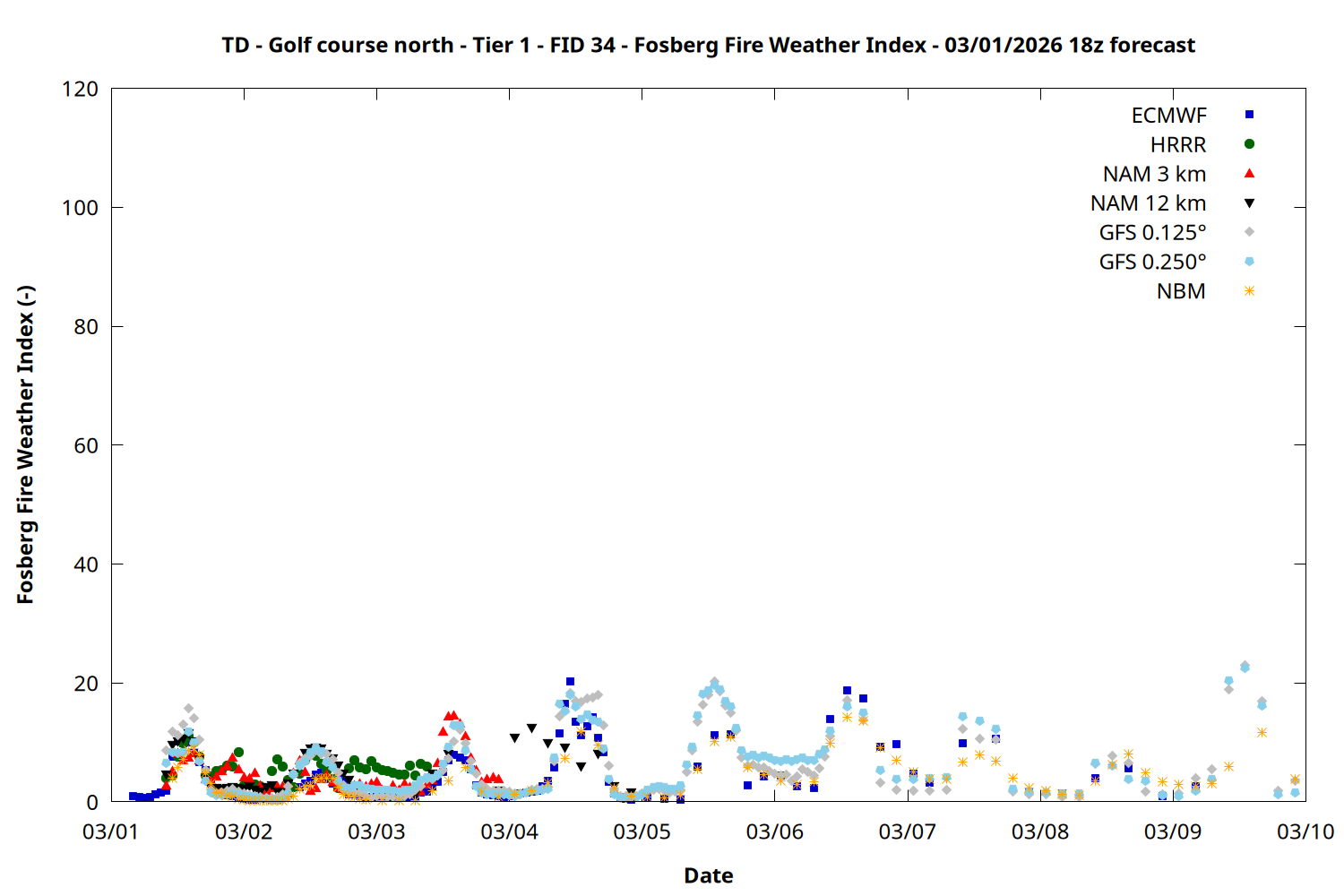This screenshot has width=1344, height=896.
Task: Click the GFS 0.250° light blue marker
Action: point(1249,262)
